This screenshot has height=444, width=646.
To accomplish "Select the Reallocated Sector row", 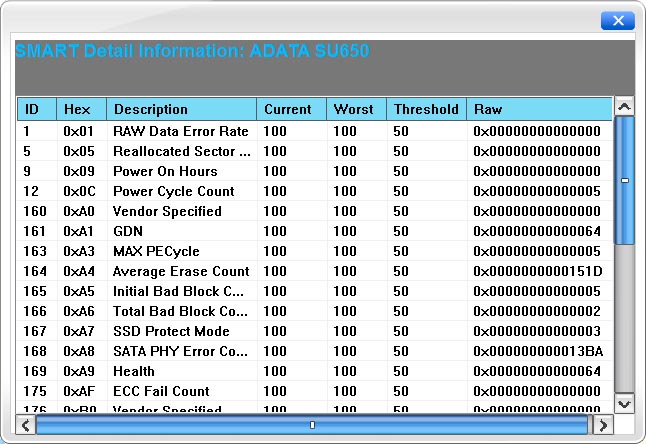I will click(315, 151).
